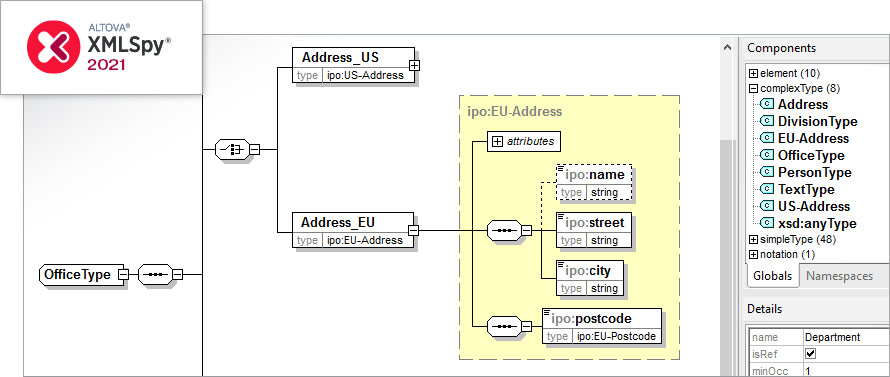Select the EU-Address complexType icon in Components

pos(767,138)
